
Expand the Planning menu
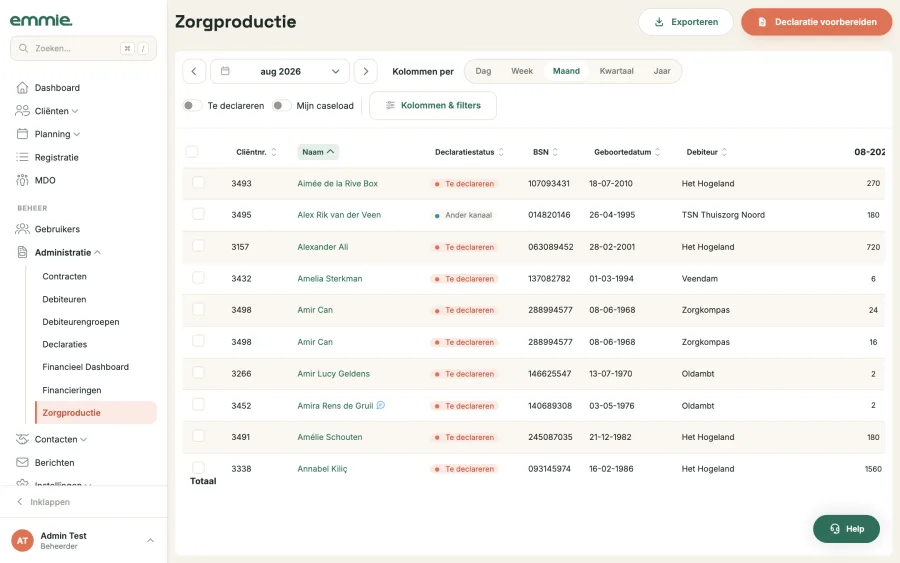tap(76, 134)
